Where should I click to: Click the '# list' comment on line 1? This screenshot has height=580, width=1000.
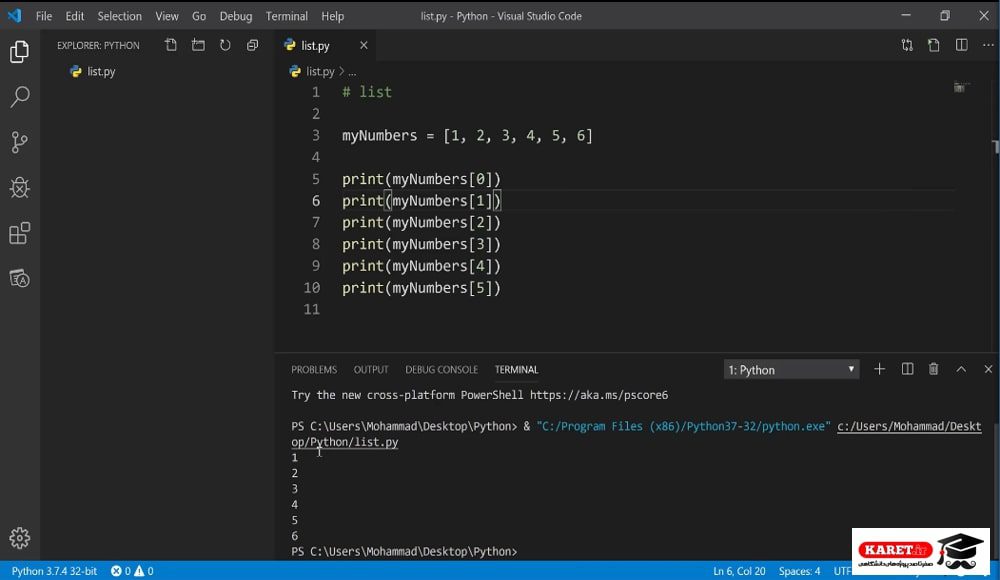click(x=367, y=92)
